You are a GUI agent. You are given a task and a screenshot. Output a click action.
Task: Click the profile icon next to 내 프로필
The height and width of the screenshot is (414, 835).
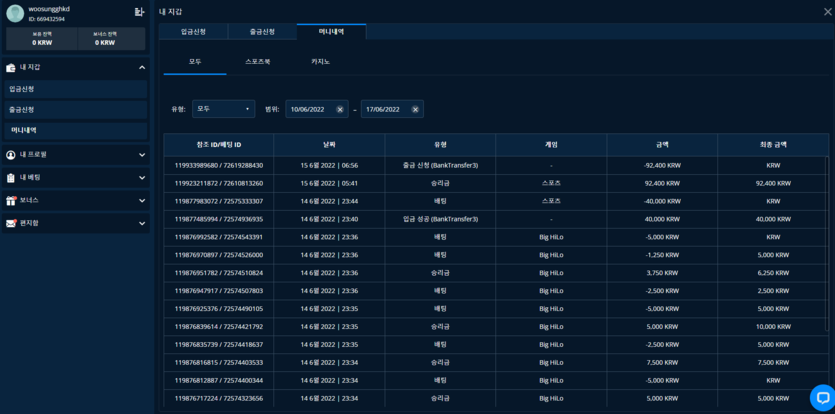(11, 155)
